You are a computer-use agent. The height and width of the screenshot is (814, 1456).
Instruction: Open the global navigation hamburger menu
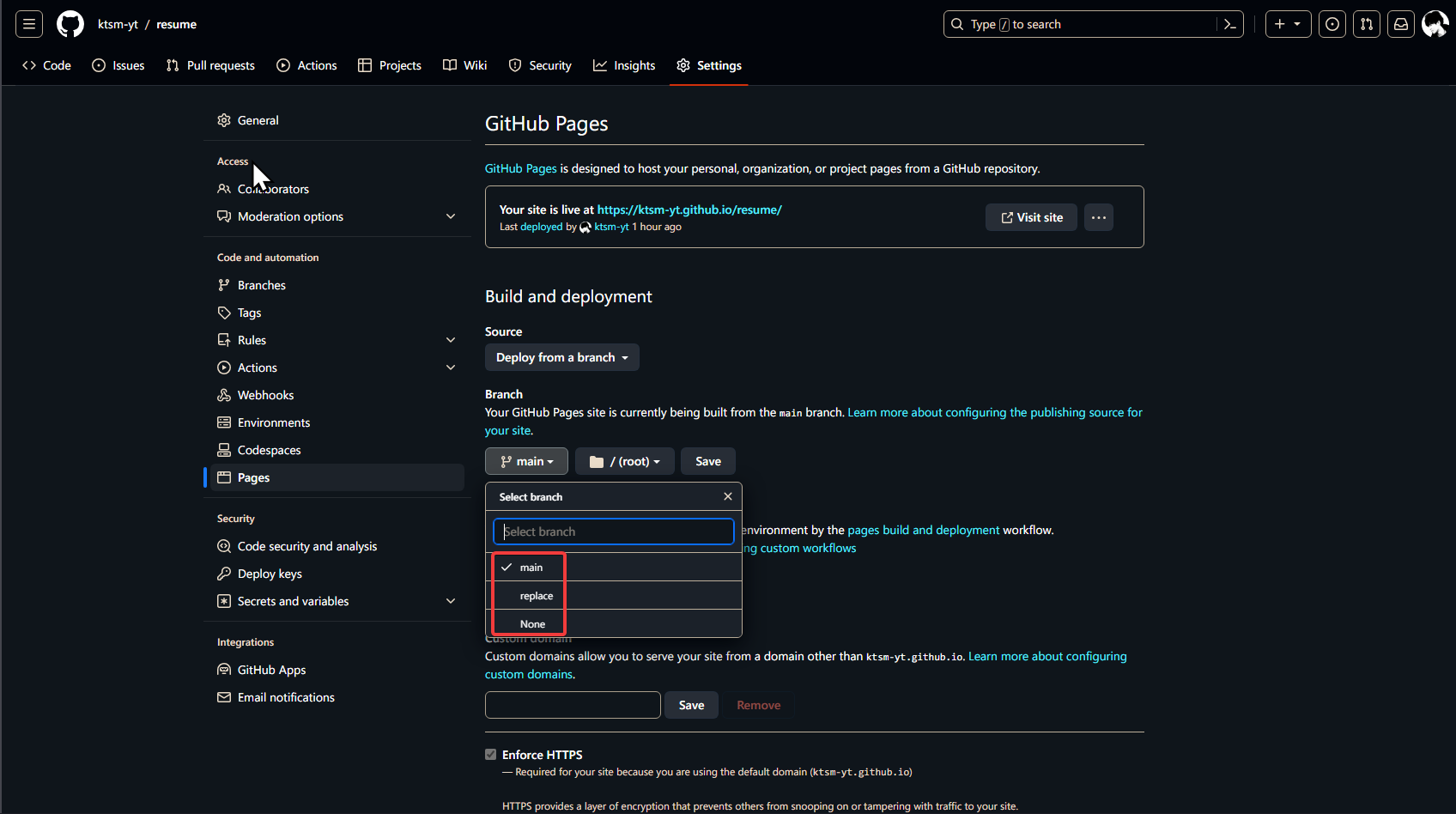coord(29,24)
